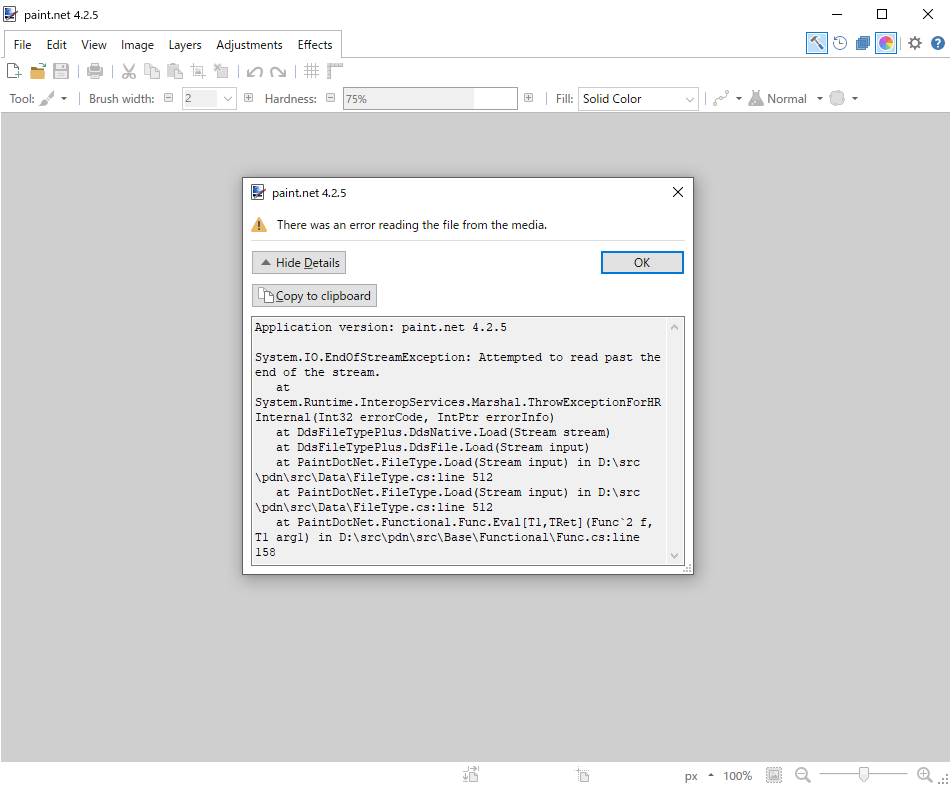Click Copy to clipboard button
This screenshot has width=950, height=788.
[x=314, y=296]
